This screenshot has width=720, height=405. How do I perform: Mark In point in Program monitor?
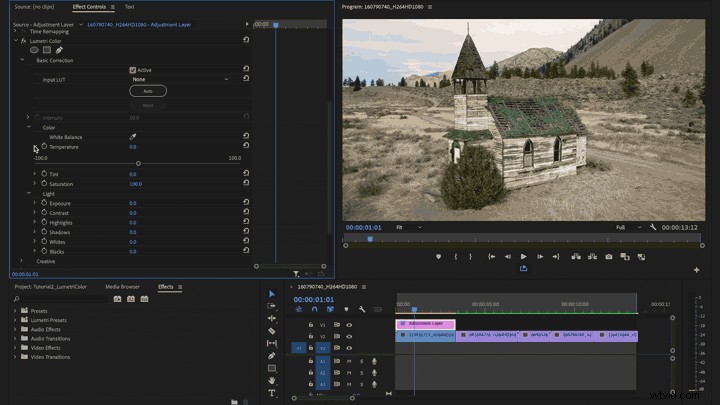456,257
